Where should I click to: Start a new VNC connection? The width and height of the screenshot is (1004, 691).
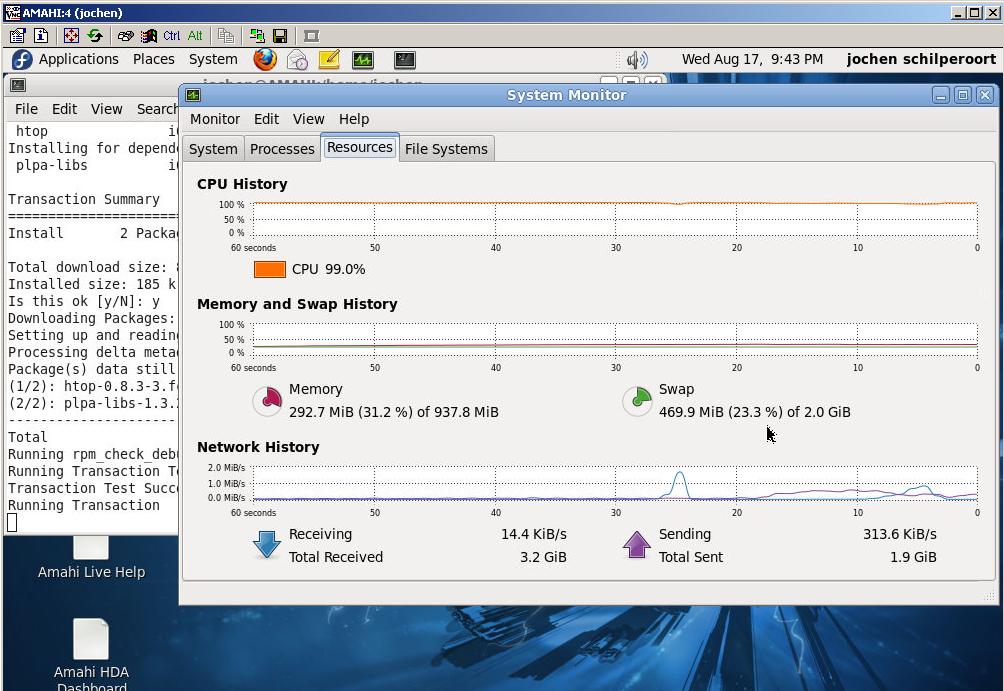pyautogui.click(x=257, y=36)
